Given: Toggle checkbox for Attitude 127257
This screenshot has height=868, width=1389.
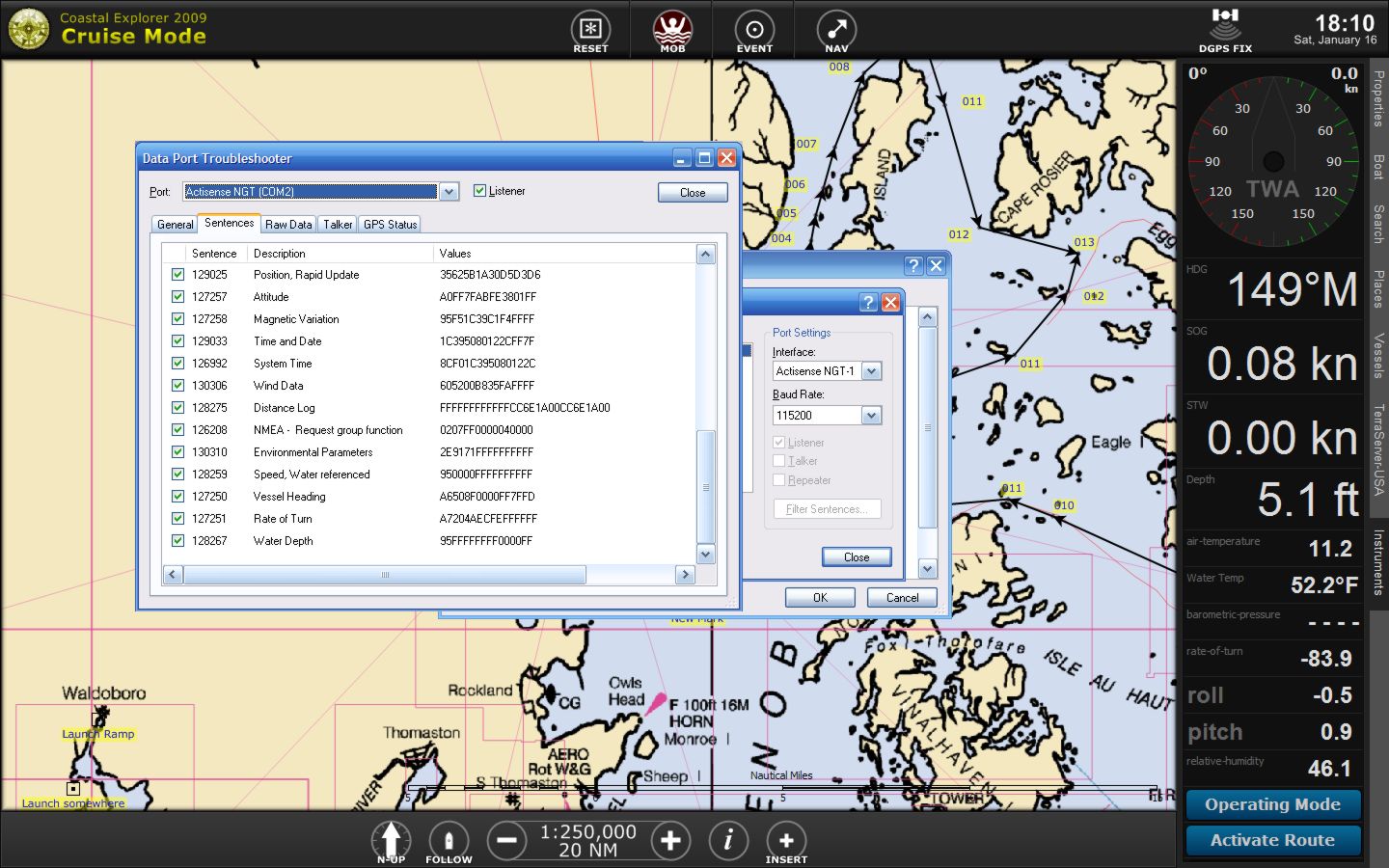Looking at the screenshot, I should (x=177, y=296).
